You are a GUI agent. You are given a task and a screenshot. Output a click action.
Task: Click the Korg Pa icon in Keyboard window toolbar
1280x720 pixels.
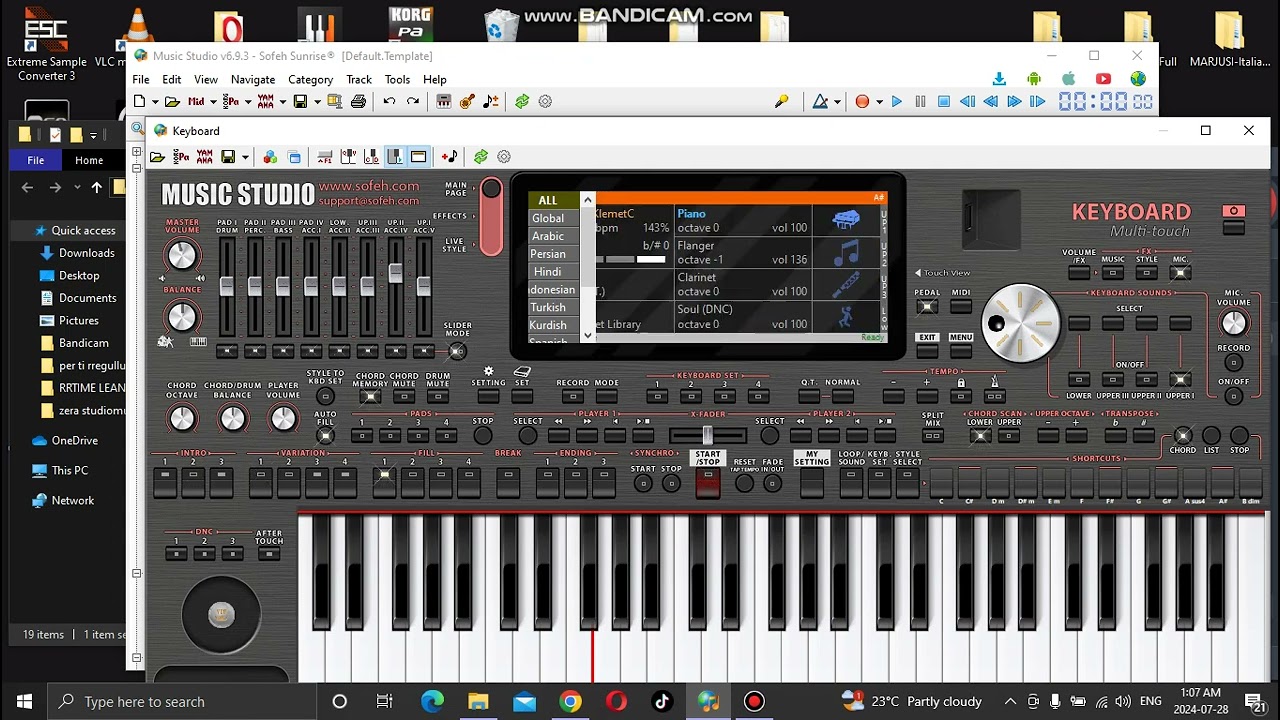point(181,157)
